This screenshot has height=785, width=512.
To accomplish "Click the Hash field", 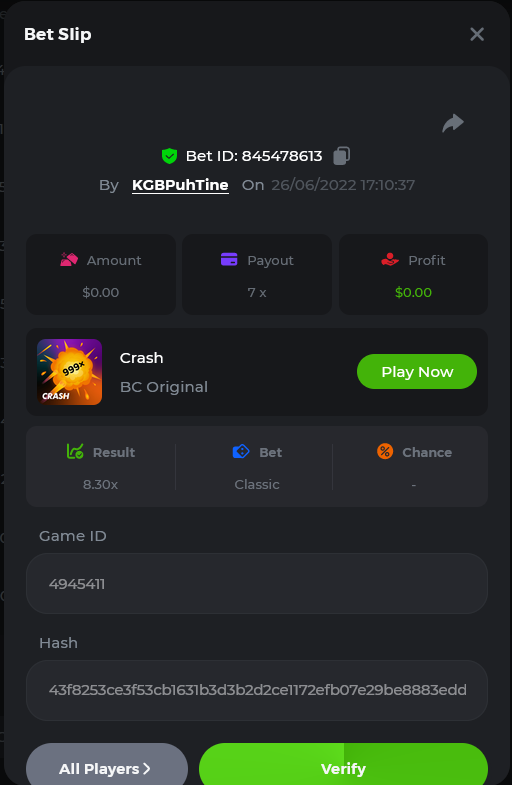I will point(257,690).
